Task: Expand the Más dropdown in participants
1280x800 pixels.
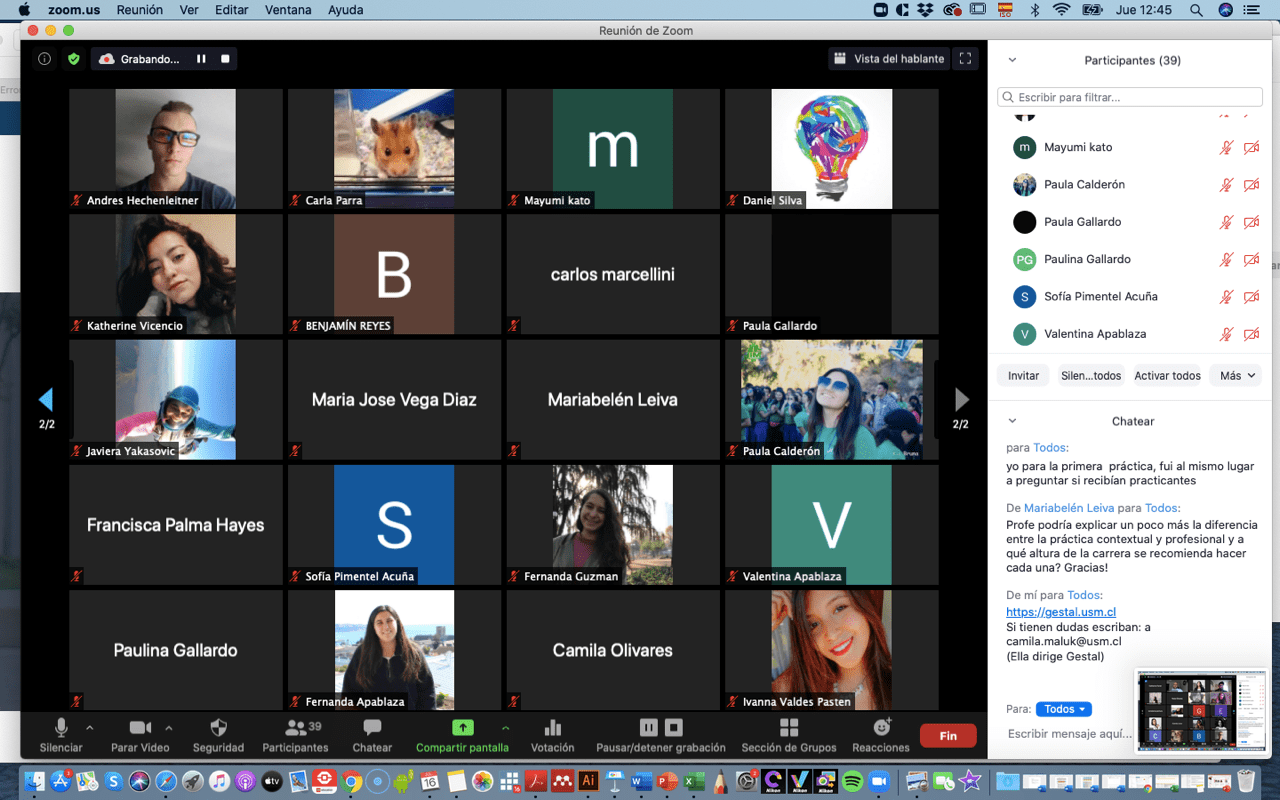Action: 1236,375
